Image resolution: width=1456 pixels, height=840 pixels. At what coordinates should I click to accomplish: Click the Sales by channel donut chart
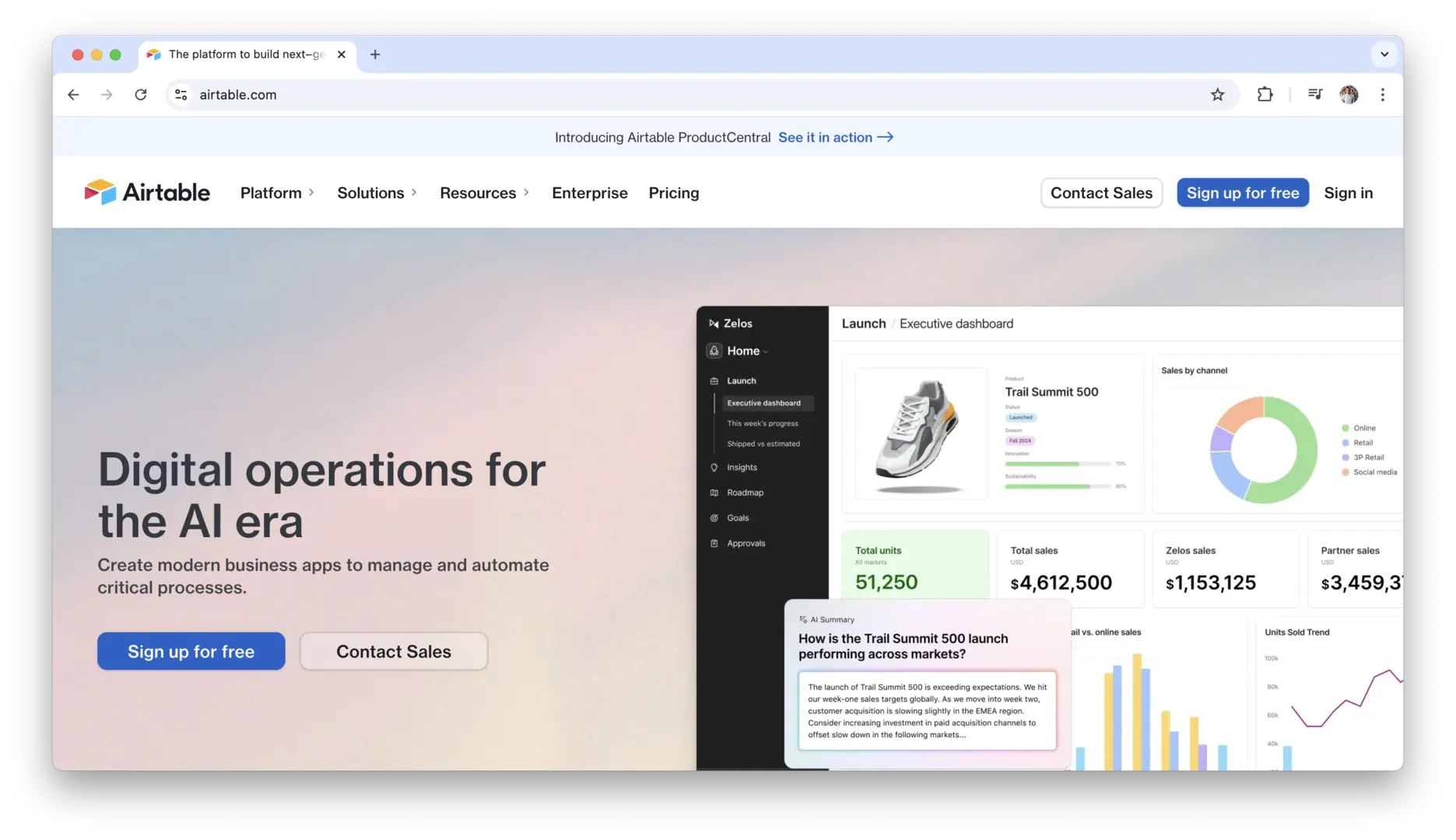[x=1263, y=450]
